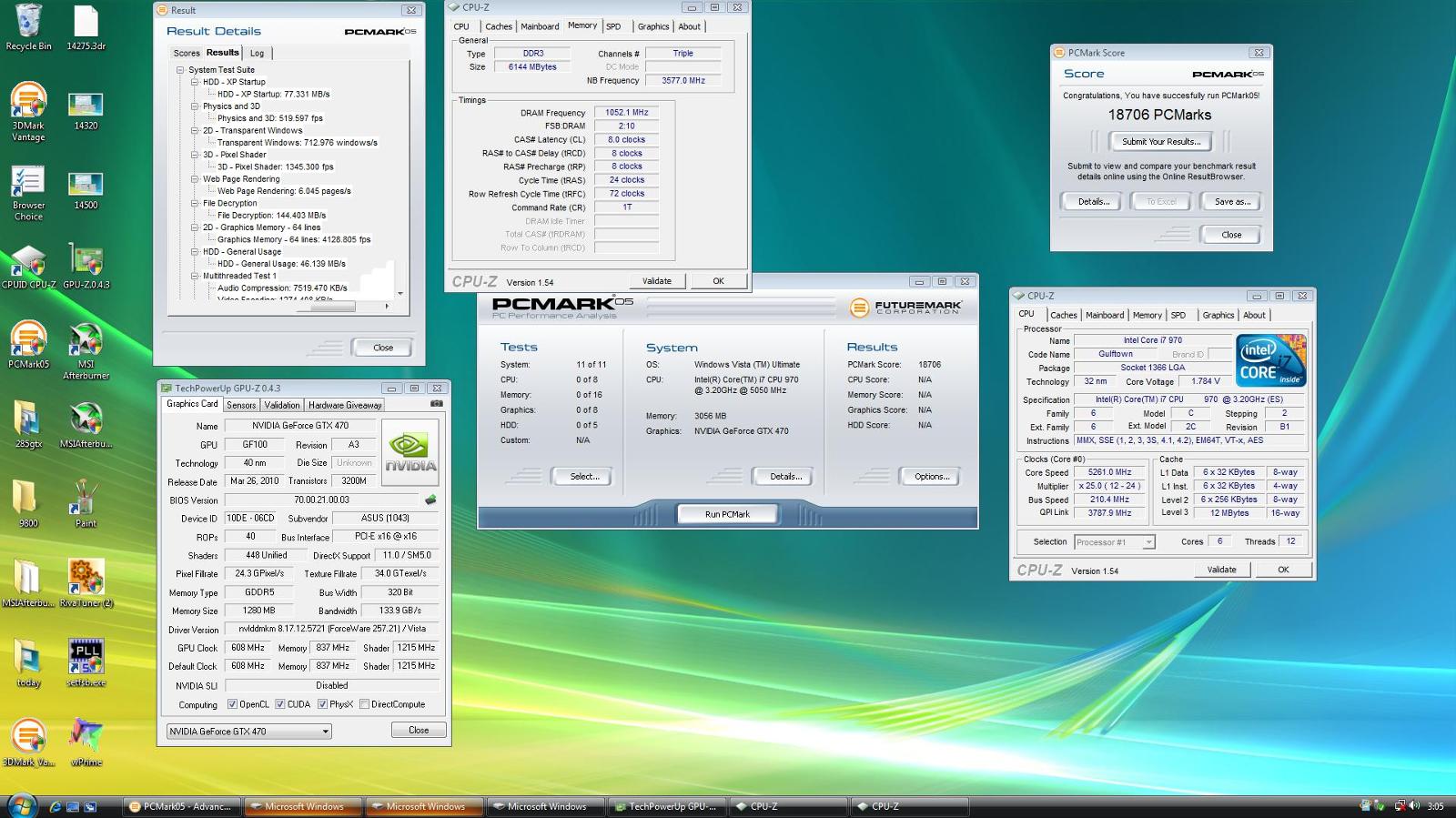Launch Paint desktop shortcut
The image size is (1456, 818).
[x=86, y=503]
